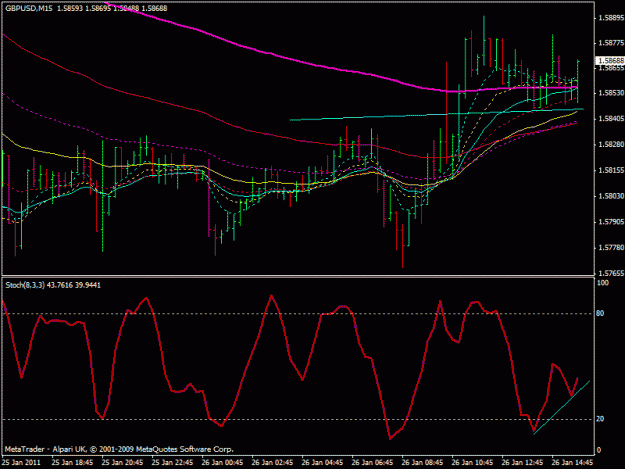Image resolution: width=625 pixels, height=469 pixels.
Task: Click the highlighted current price 1.58688 tag
Action: pyautogui.click(x=610, y=60)
